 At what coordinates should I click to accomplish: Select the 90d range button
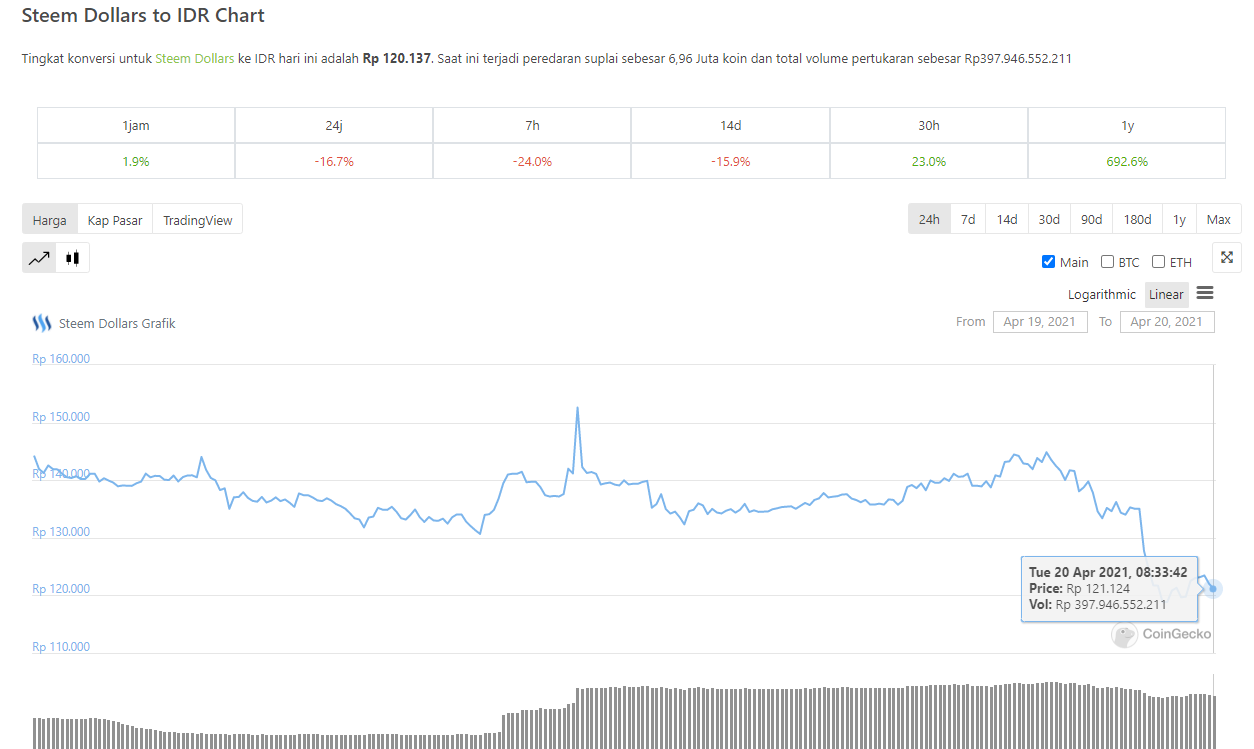tap(1091, 219)
